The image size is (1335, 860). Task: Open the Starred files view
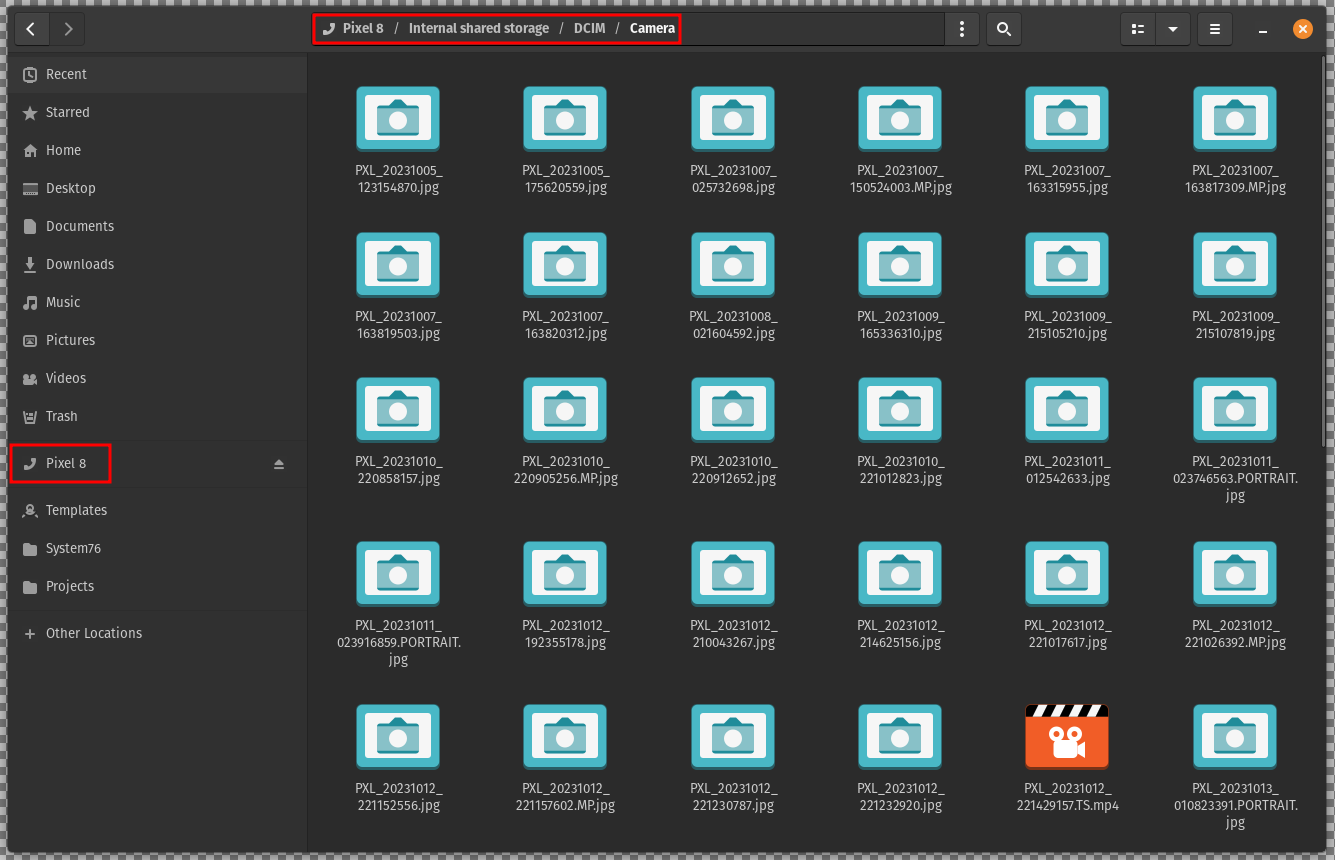coord(66,112)
